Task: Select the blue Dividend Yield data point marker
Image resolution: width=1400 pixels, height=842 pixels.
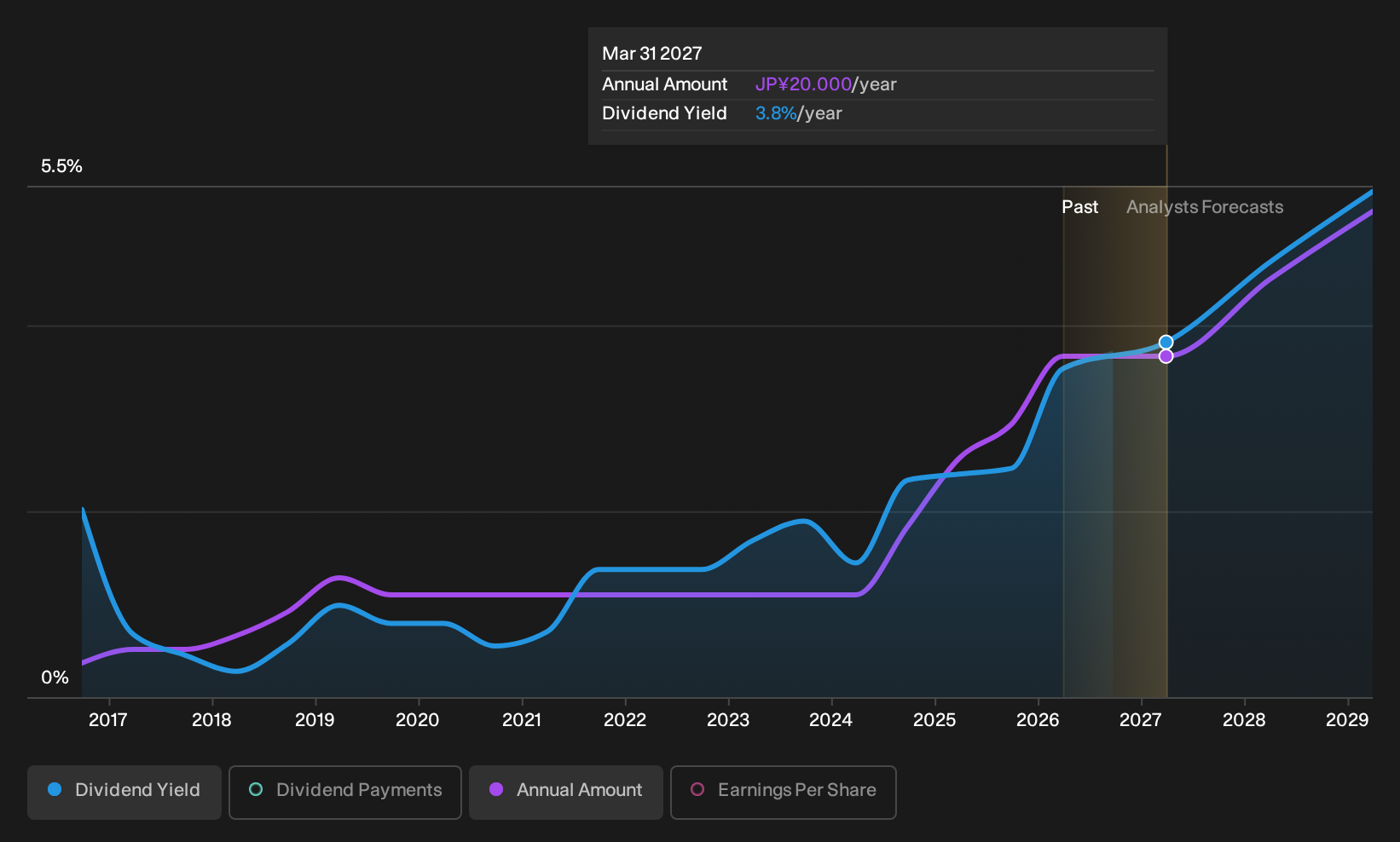Action: click(x=1166, y=342)
